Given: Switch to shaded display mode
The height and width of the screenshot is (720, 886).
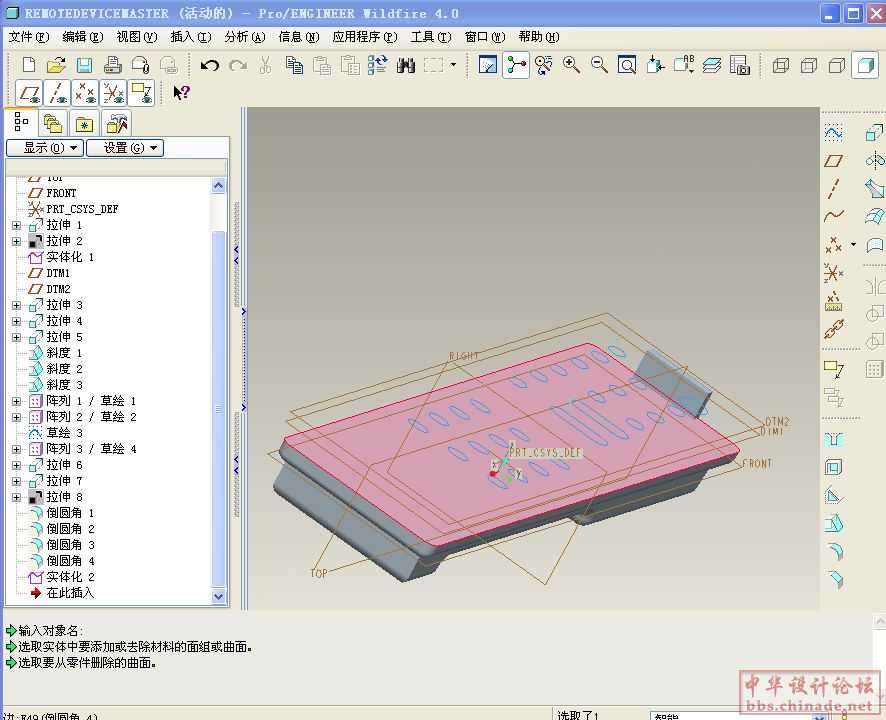Looking at the screenshot, I should 865,65.
